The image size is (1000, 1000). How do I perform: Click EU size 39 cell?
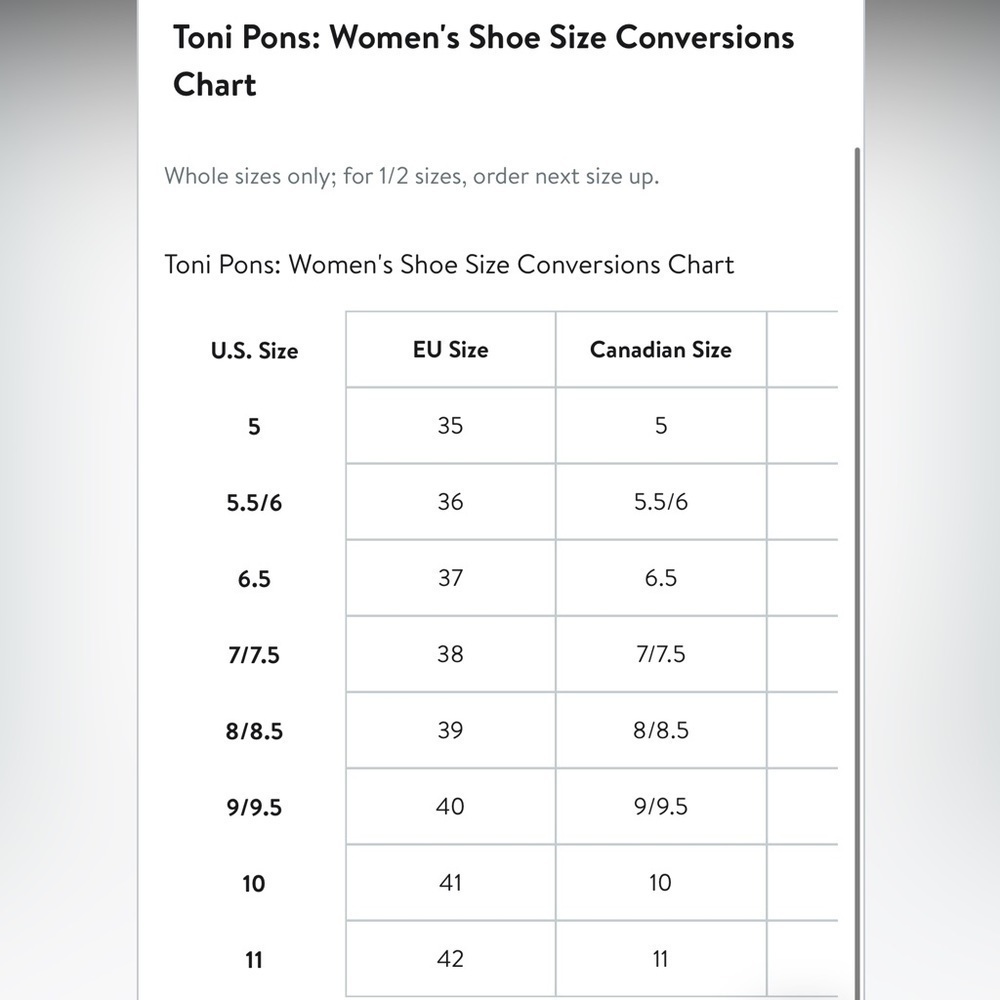450,730
